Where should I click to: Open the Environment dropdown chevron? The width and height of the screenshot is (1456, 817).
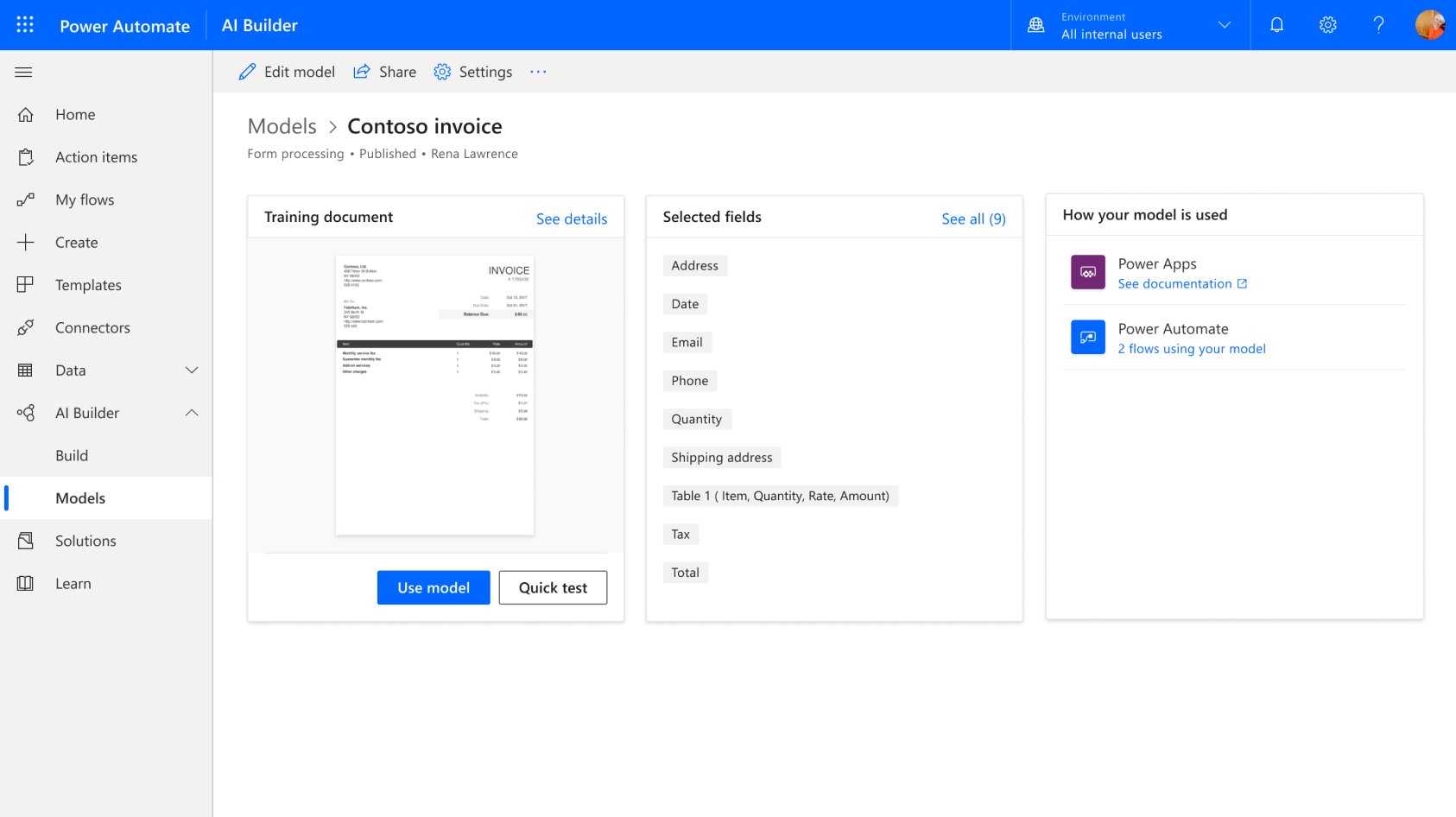[1224, 25]
